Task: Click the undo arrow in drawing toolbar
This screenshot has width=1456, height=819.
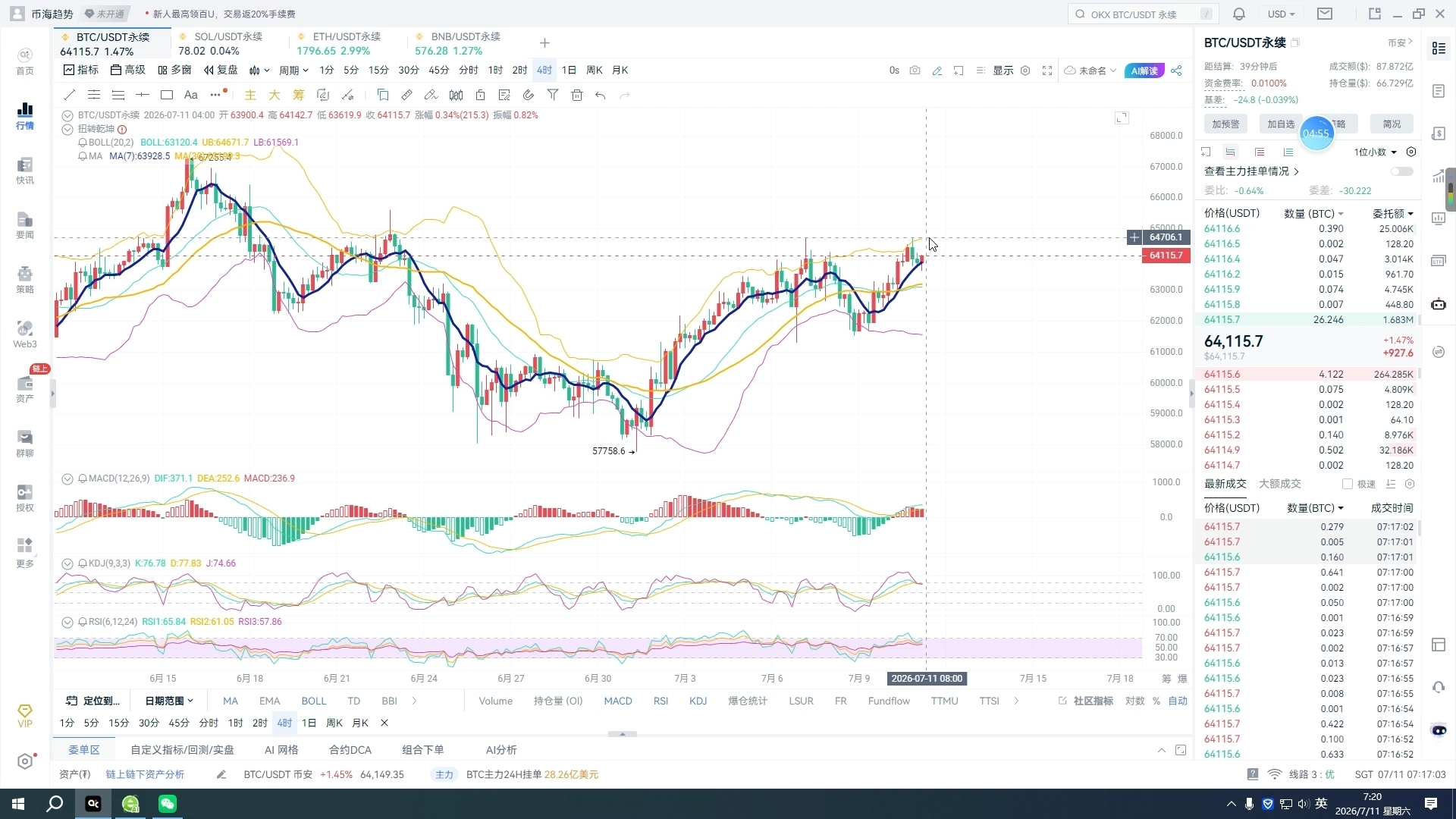Action: tap(601, 95)
